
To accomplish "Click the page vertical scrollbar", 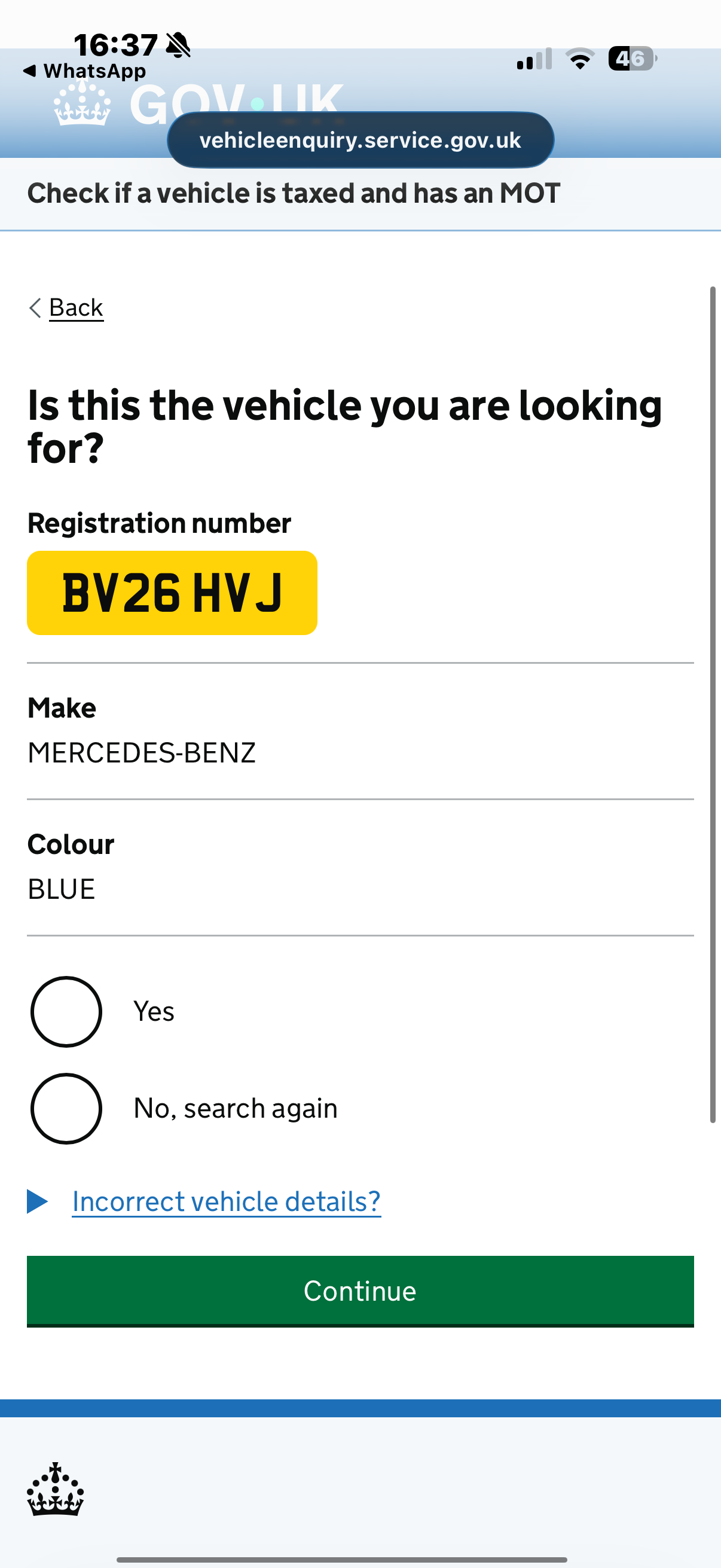I will click(713, 704).
